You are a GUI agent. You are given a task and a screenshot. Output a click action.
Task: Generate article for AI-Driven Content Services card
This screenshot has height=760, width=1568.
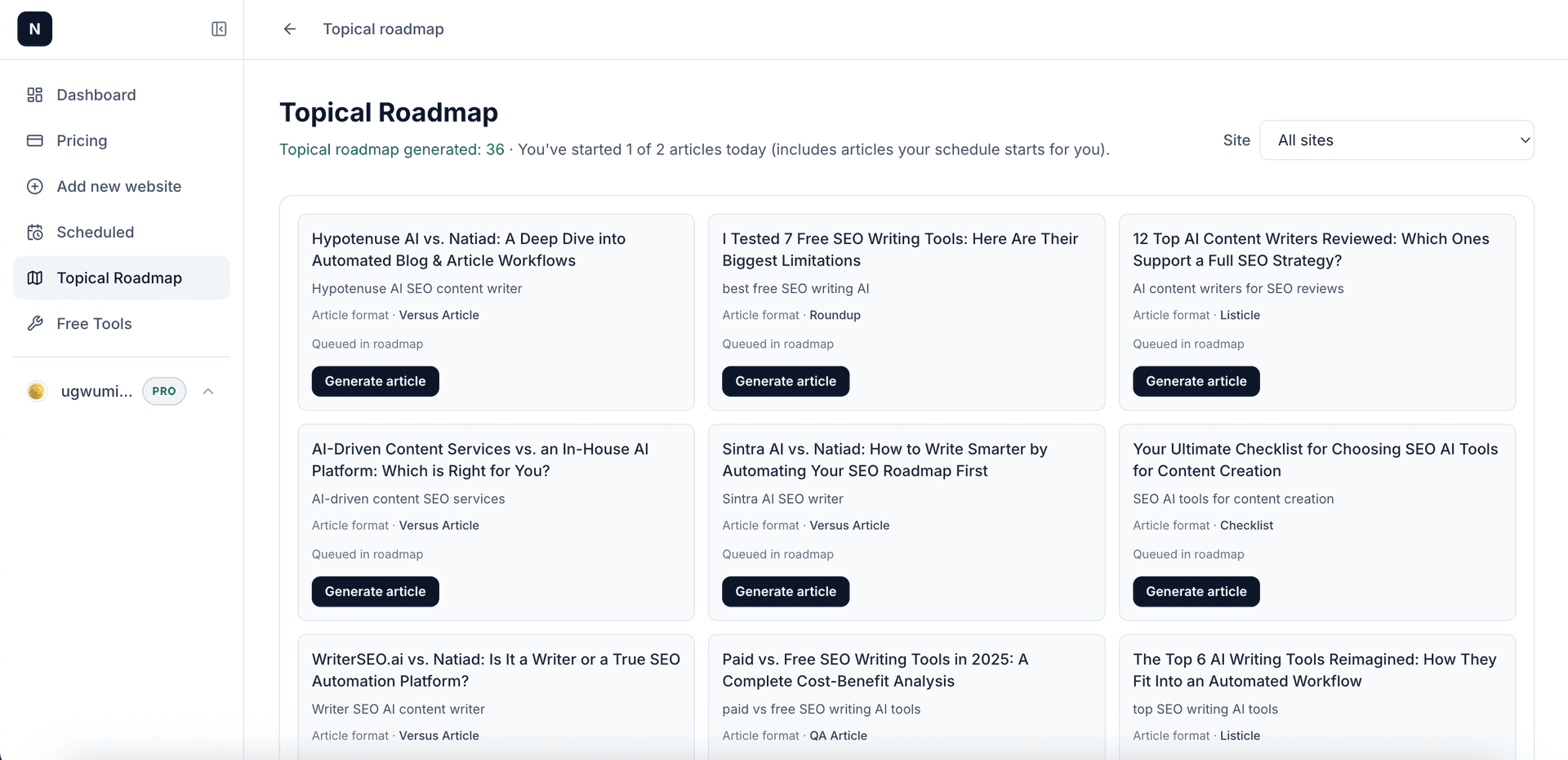coord(376,592)
